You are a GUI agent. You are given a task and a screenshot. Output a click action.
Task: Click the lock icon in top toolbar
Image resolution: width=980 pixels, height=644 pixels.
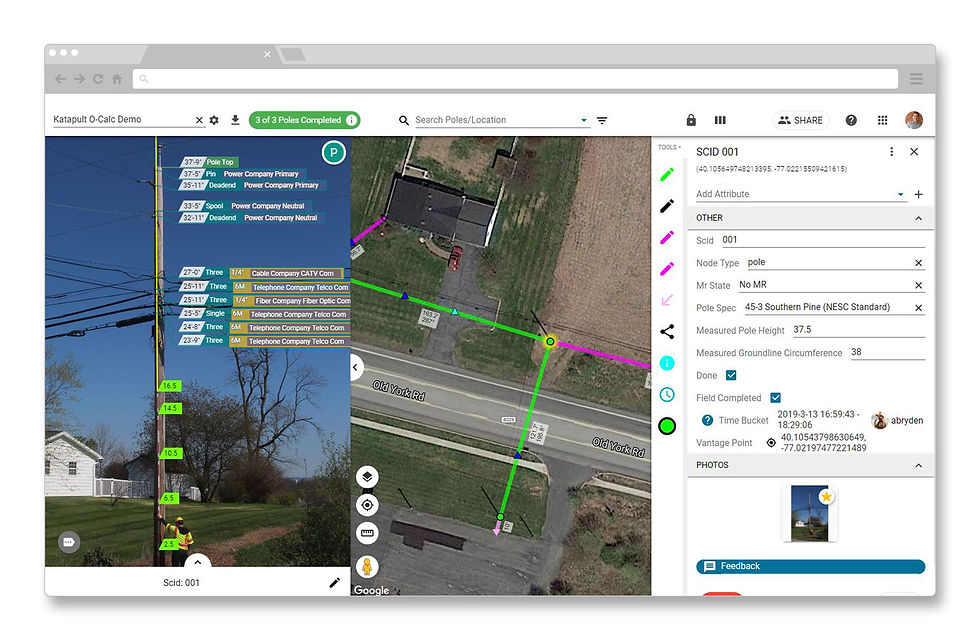691,120
